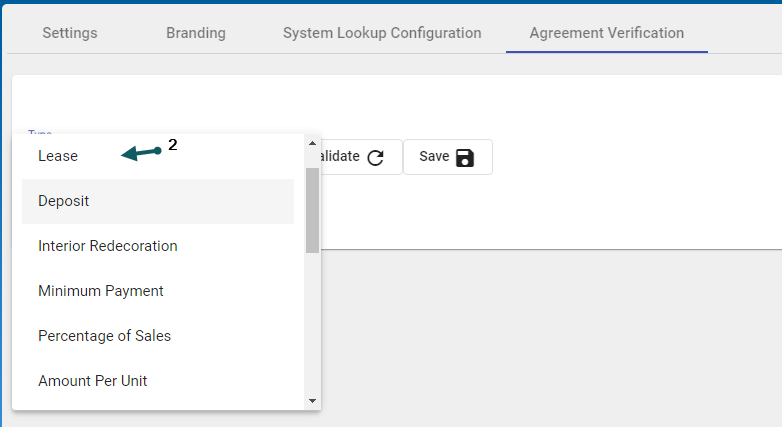
Task: Select the Agreement Verification tab
Action: [607, 33]
